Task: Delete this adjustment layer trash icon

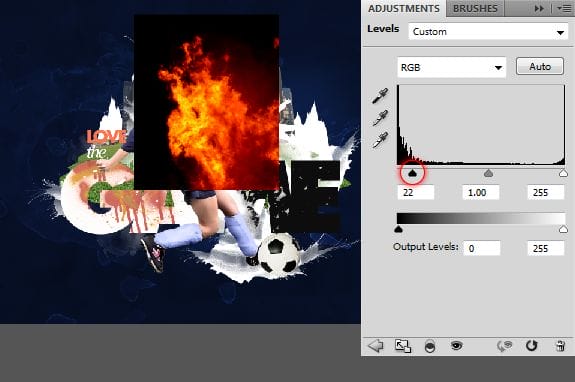Action: (560, 346)
